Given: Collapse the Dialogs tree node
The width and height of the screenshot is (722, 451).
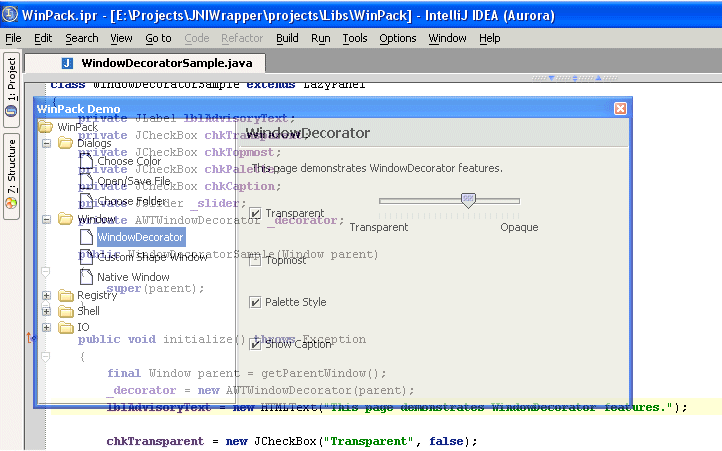Looking at the screenshot, I should pos(46,143).
